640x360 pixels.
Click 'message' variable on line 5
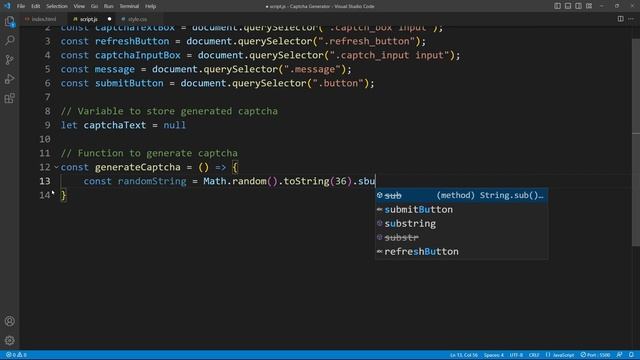coord(115,69)
